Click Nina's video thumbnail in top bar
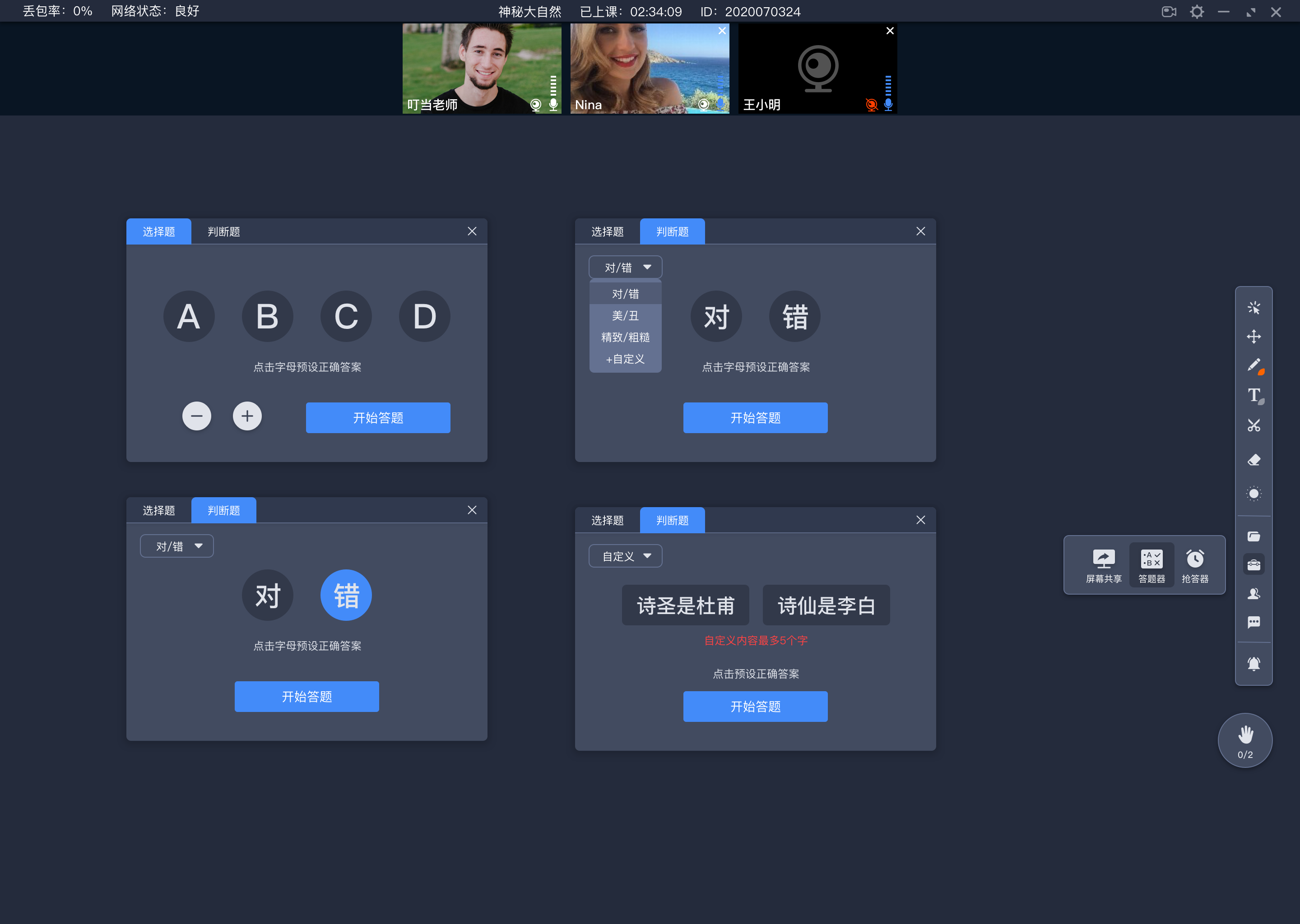Viewport: 1300px width, 924px height. [x=648, y=67]
